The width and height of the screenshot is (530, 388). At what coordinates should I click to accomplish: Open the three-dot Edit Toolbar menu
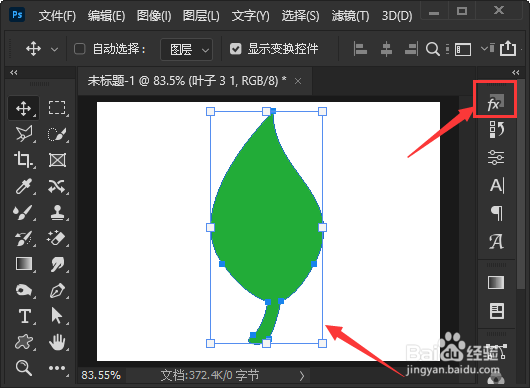coord(57,368)
